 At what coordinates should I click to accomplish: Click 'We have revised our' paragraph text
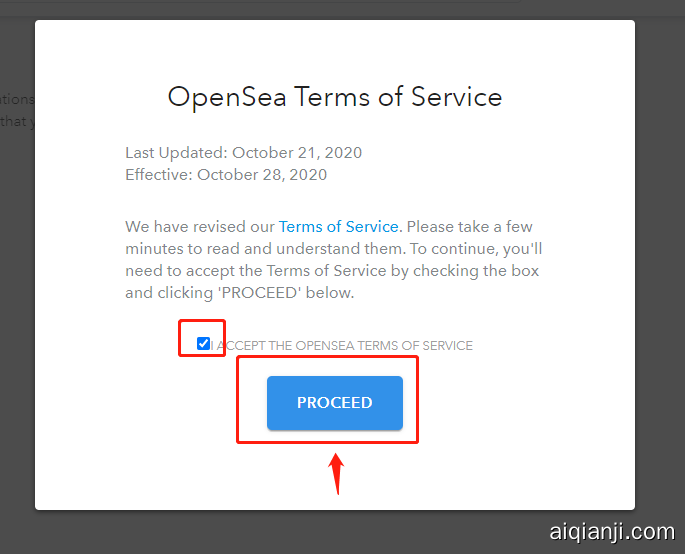tap(200, 227)
